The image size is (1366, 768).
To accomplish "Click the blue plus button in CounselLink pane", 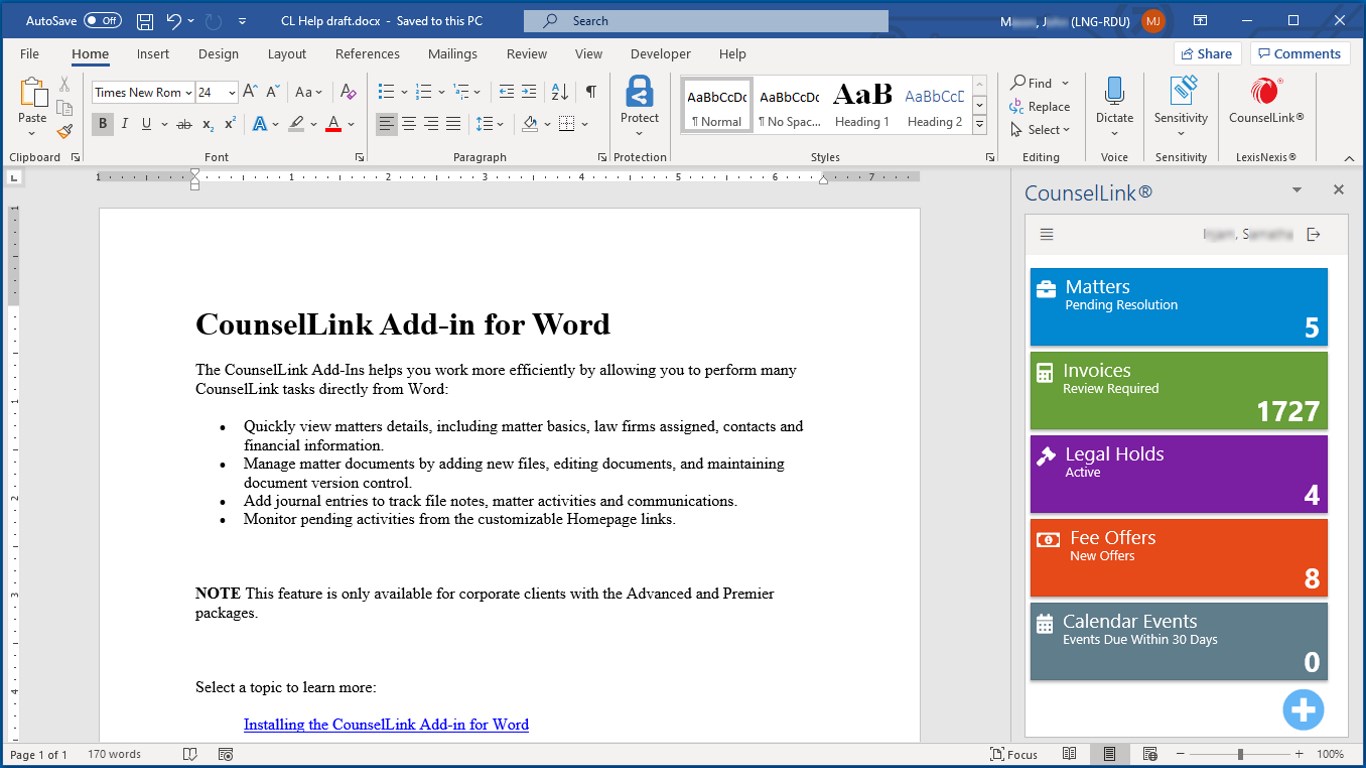I will [1303, 710].
